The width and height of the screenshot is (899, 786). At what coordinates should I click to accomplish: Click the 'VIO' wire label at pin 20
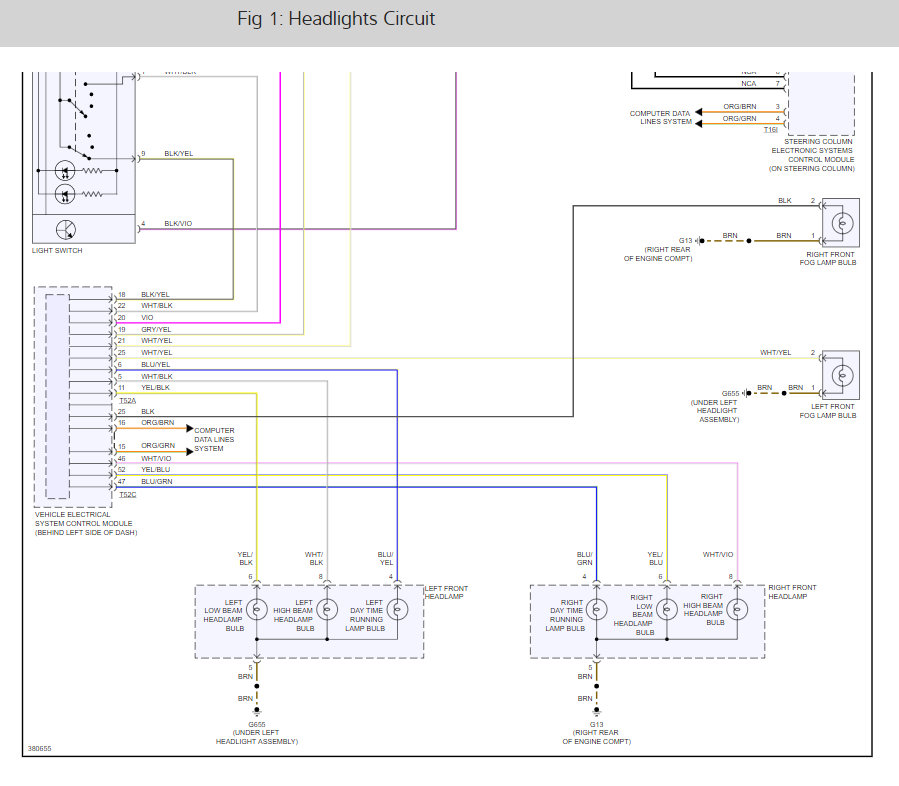(147, 318)
